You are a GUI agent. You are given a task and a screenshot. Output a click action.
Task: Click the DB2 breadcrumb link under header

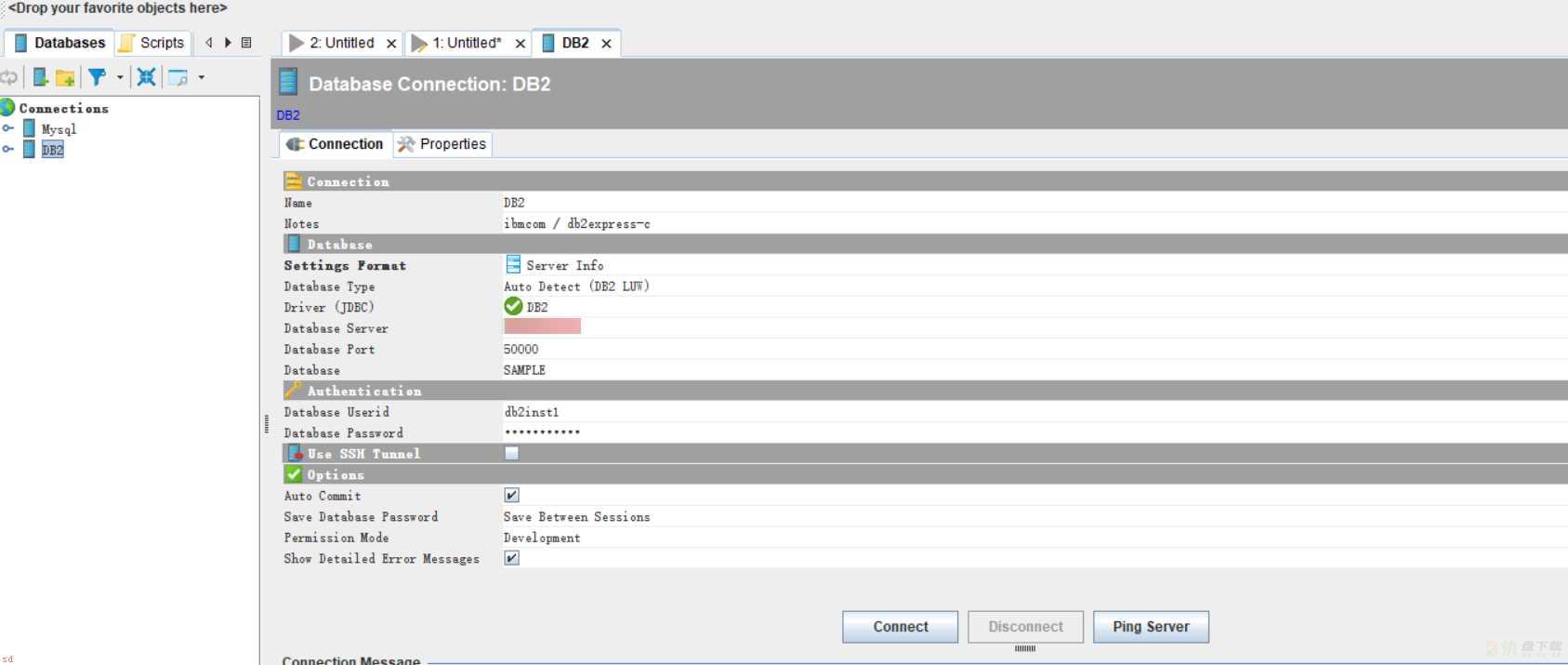[288, 115]
